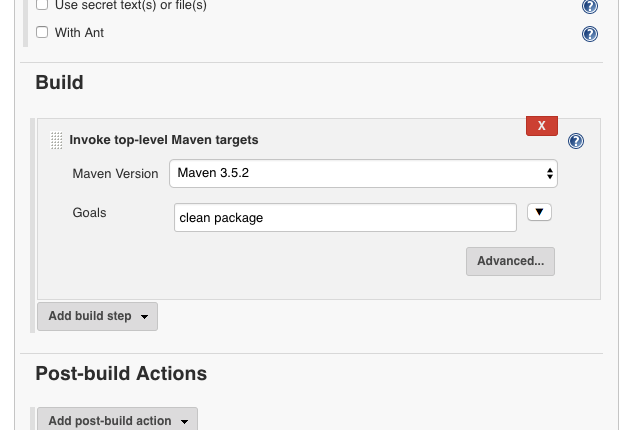Image resolution: width=633 pixels, height=430 pixels.
Task: Click the Goals label
Action: pos(89,213)
